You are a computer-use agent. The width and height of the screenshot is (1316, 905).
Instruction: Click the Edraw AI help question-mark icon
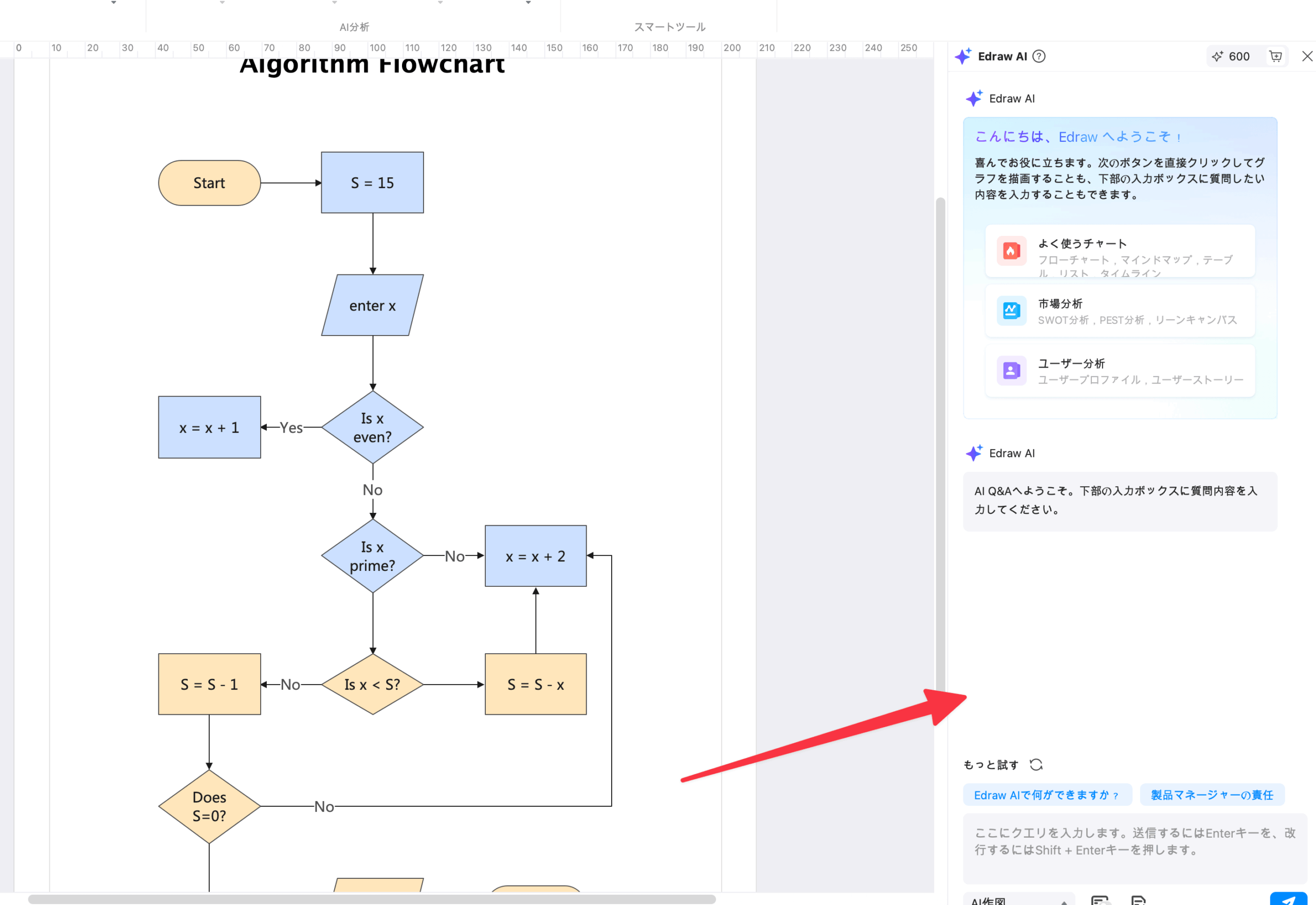pos(1038,56)
